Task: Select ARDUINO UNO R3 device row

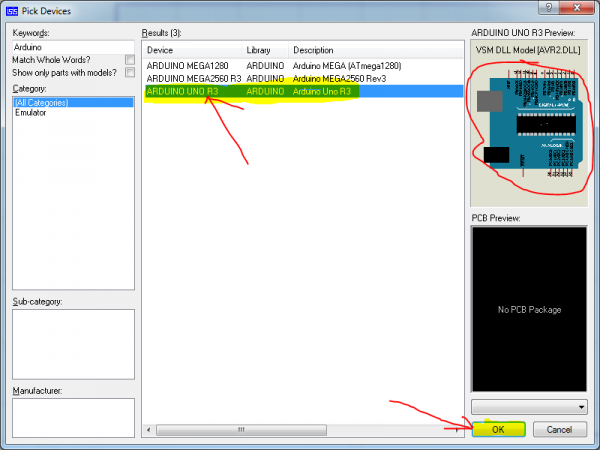Action: (303, 91)
